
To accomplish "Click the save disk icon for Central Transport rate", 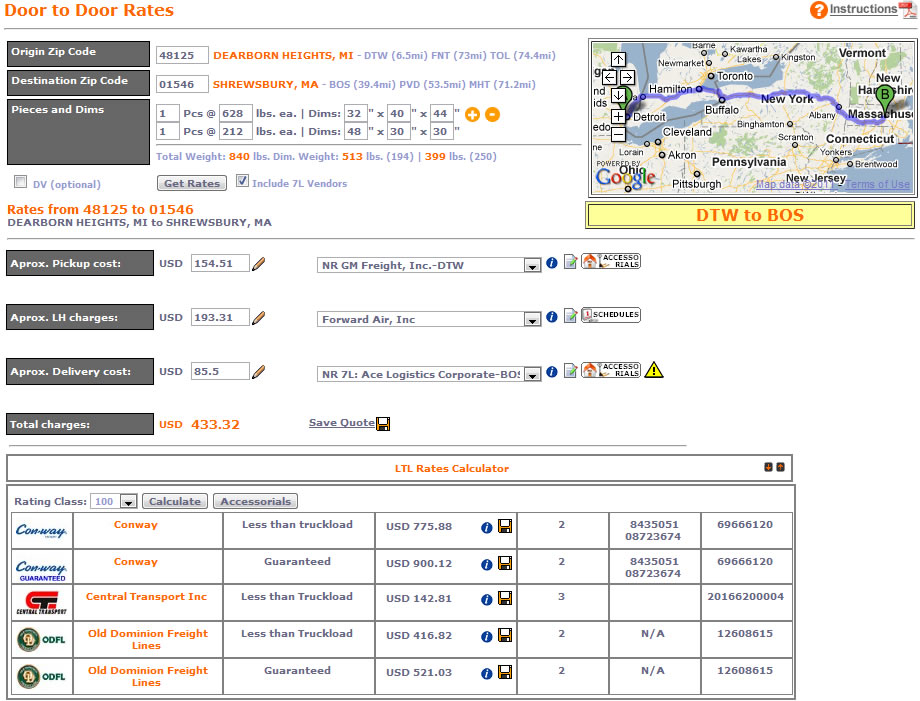I will 505,598.
